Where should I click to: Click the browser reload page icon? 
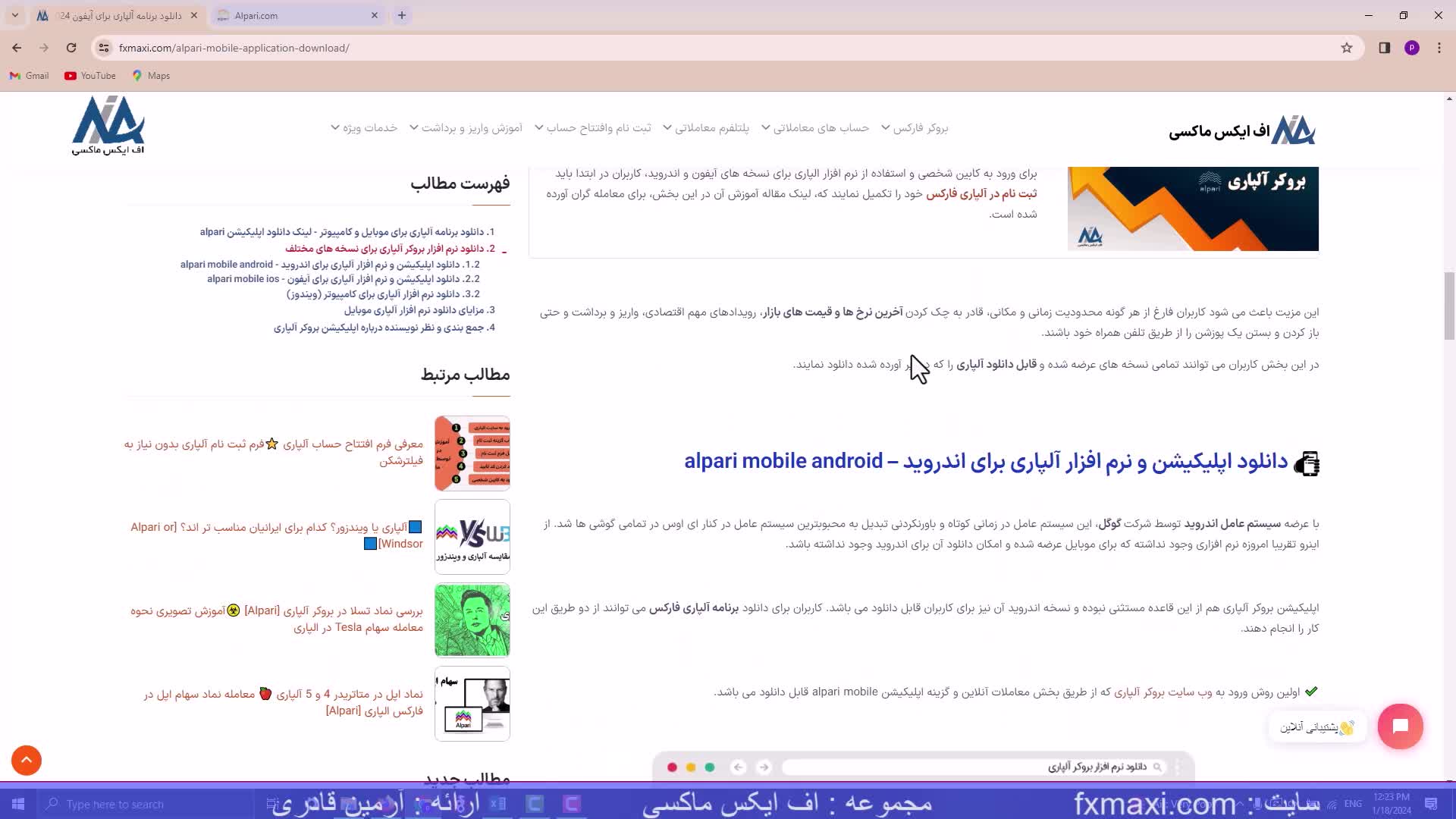point(71,48)
